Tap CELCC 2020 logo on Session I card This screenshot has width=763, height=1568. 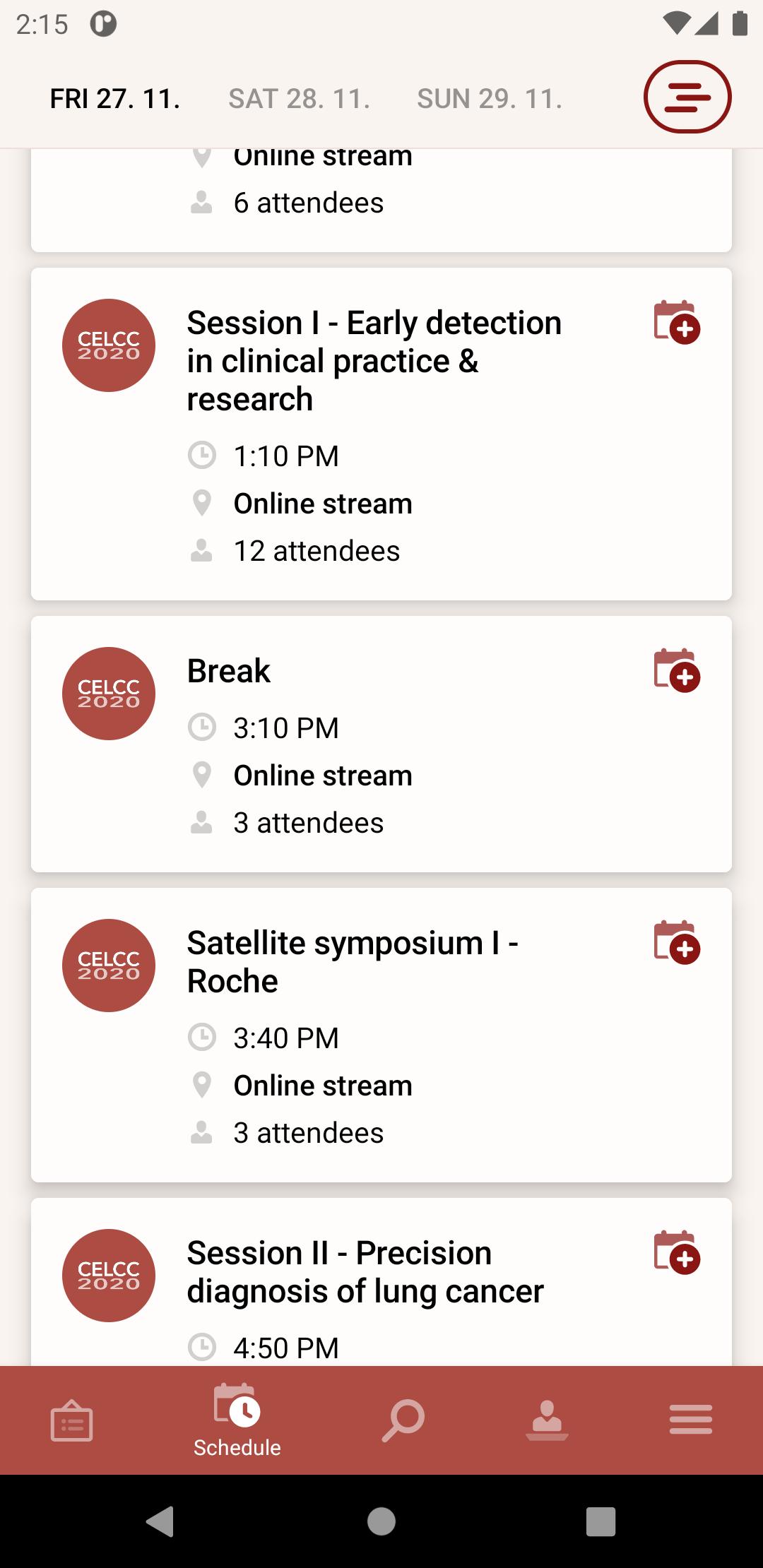click(x=109, y=345)
